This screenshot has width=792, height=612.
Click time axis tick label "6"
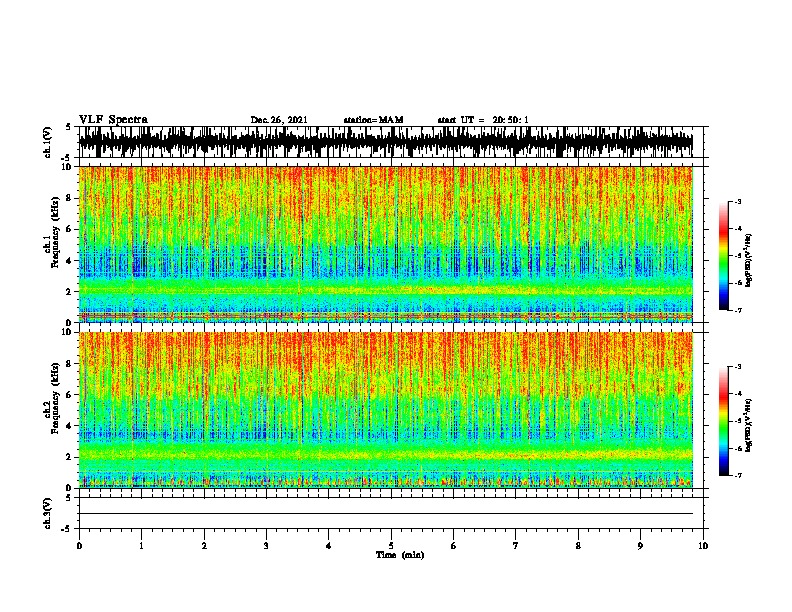pos(454,546)
